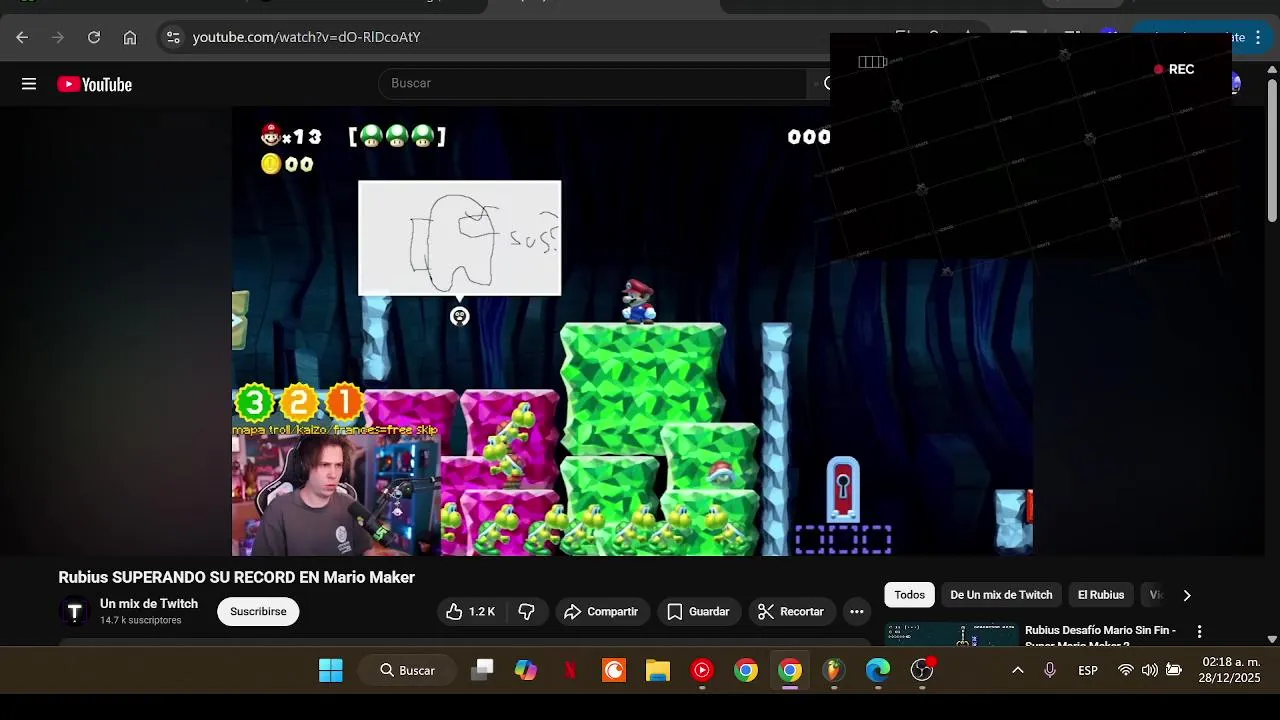The width and height of the screenshot is (1280, 720).
Task: Click the scrollbar down arrow
Action: (1272, 639)
